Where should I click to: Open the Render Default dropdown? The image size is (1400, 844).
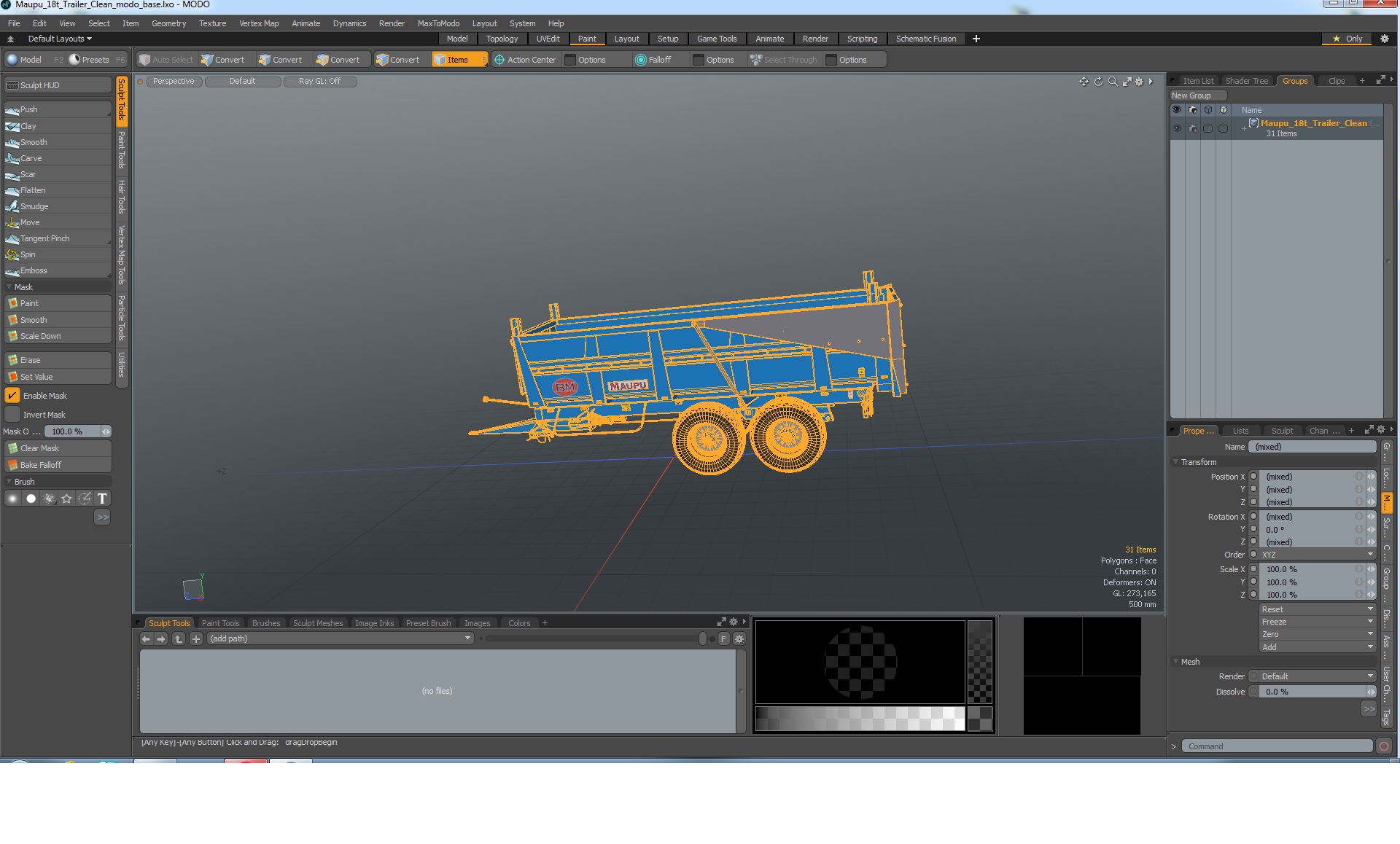[1318, 676]
